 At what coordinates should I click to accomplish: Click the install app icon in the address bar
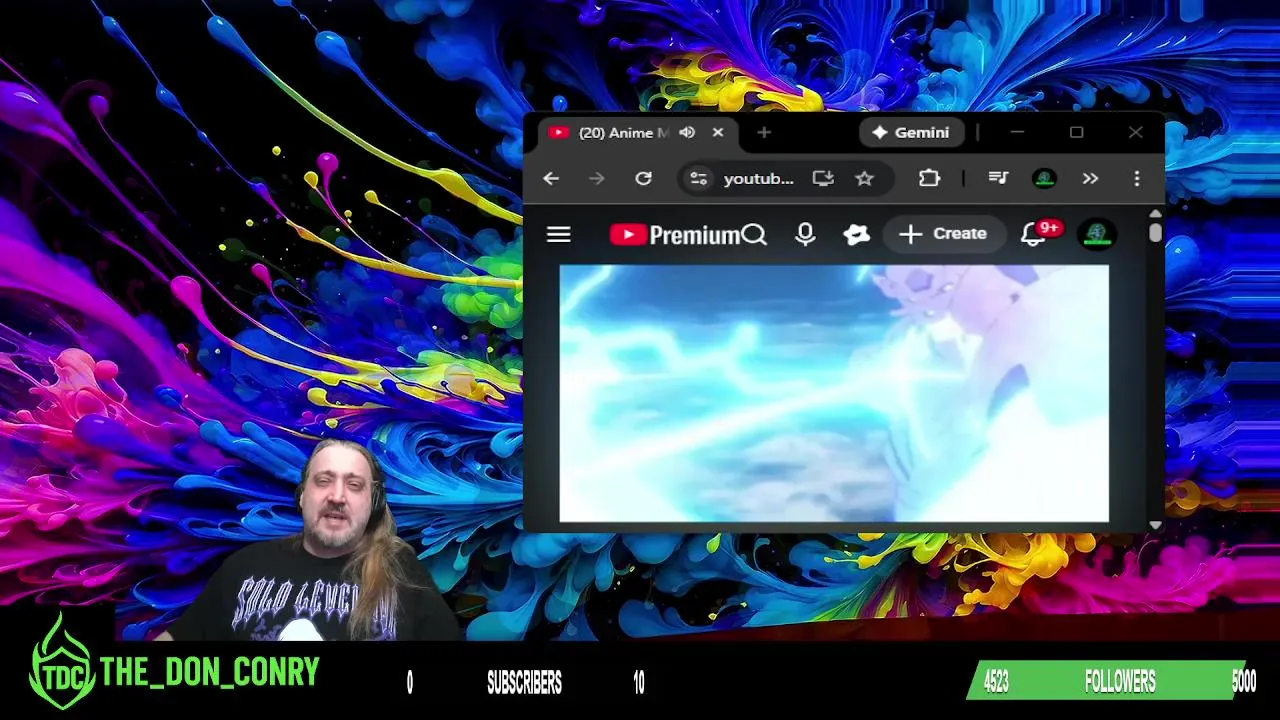click(823, 178)
